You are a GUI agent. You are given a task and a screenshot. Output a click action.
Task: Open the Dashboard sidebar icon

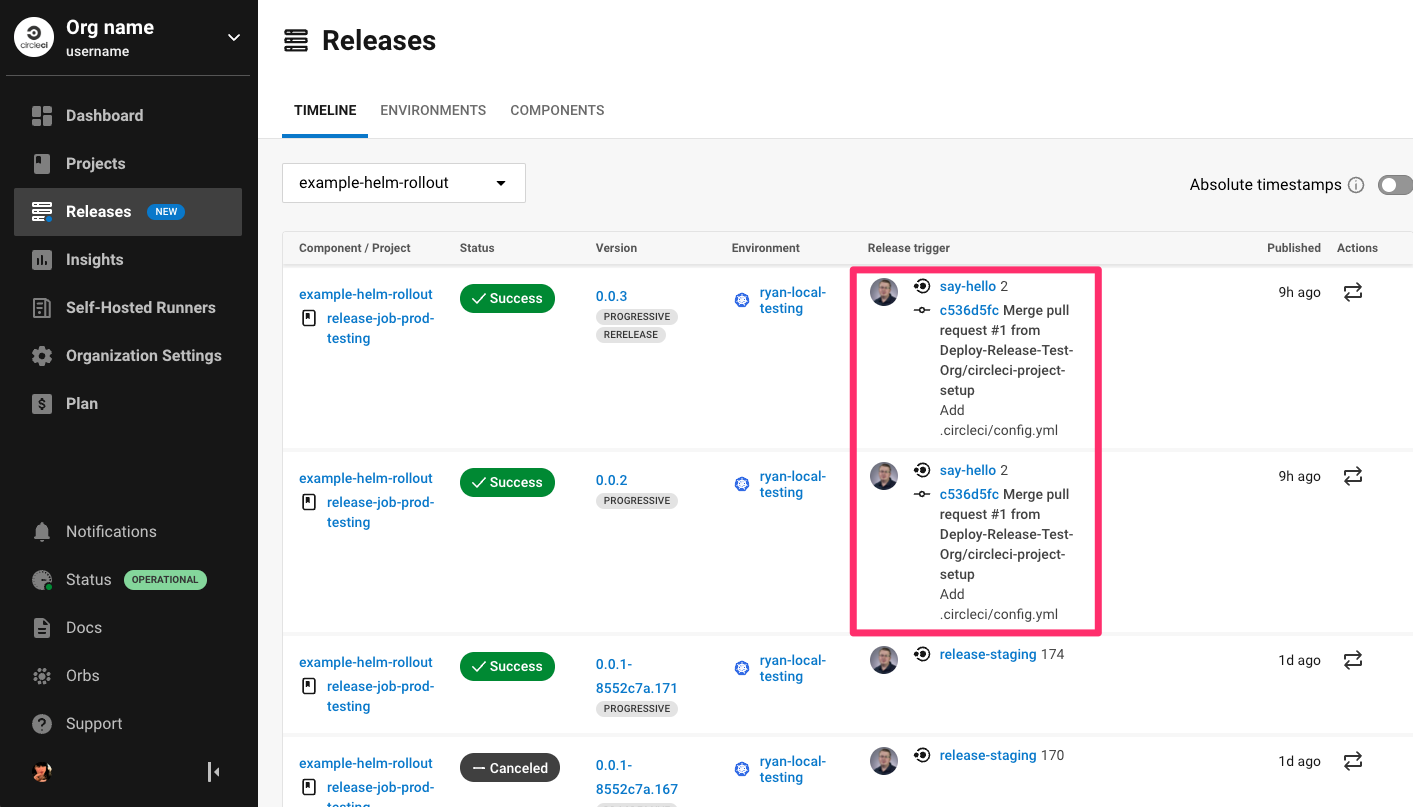42,116
